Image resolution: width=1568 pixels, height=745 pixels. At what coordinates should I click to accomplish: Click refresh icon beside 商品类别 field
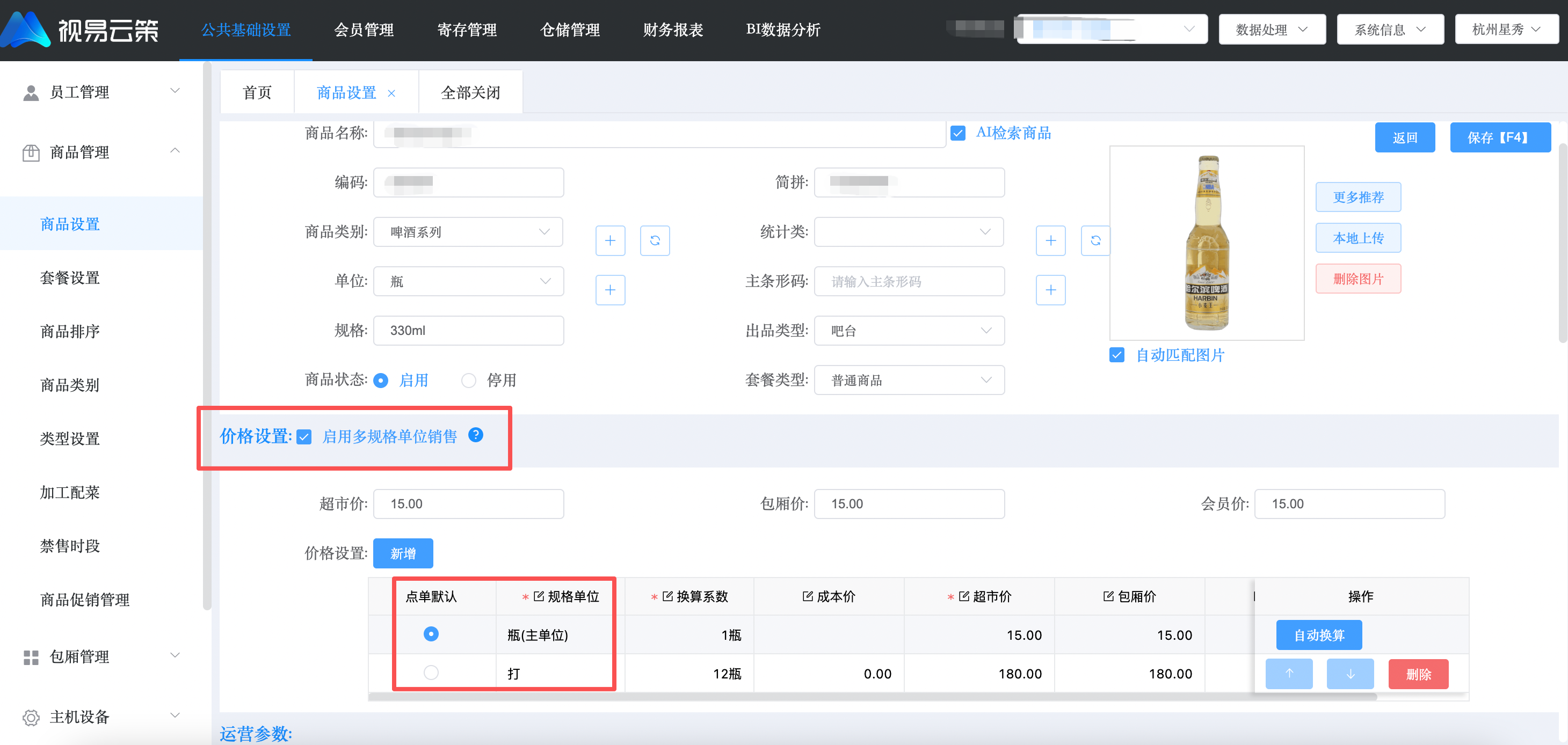click(x=655, y=240)
